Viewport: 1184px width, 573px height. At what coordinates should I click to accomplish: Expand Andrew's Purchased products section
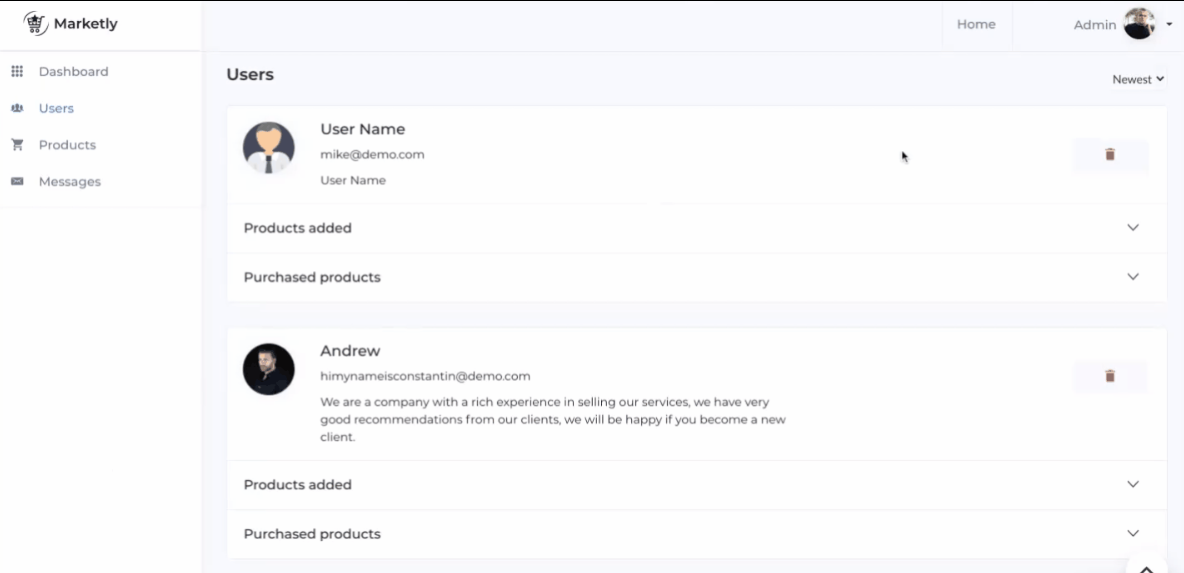(1132, 534)
